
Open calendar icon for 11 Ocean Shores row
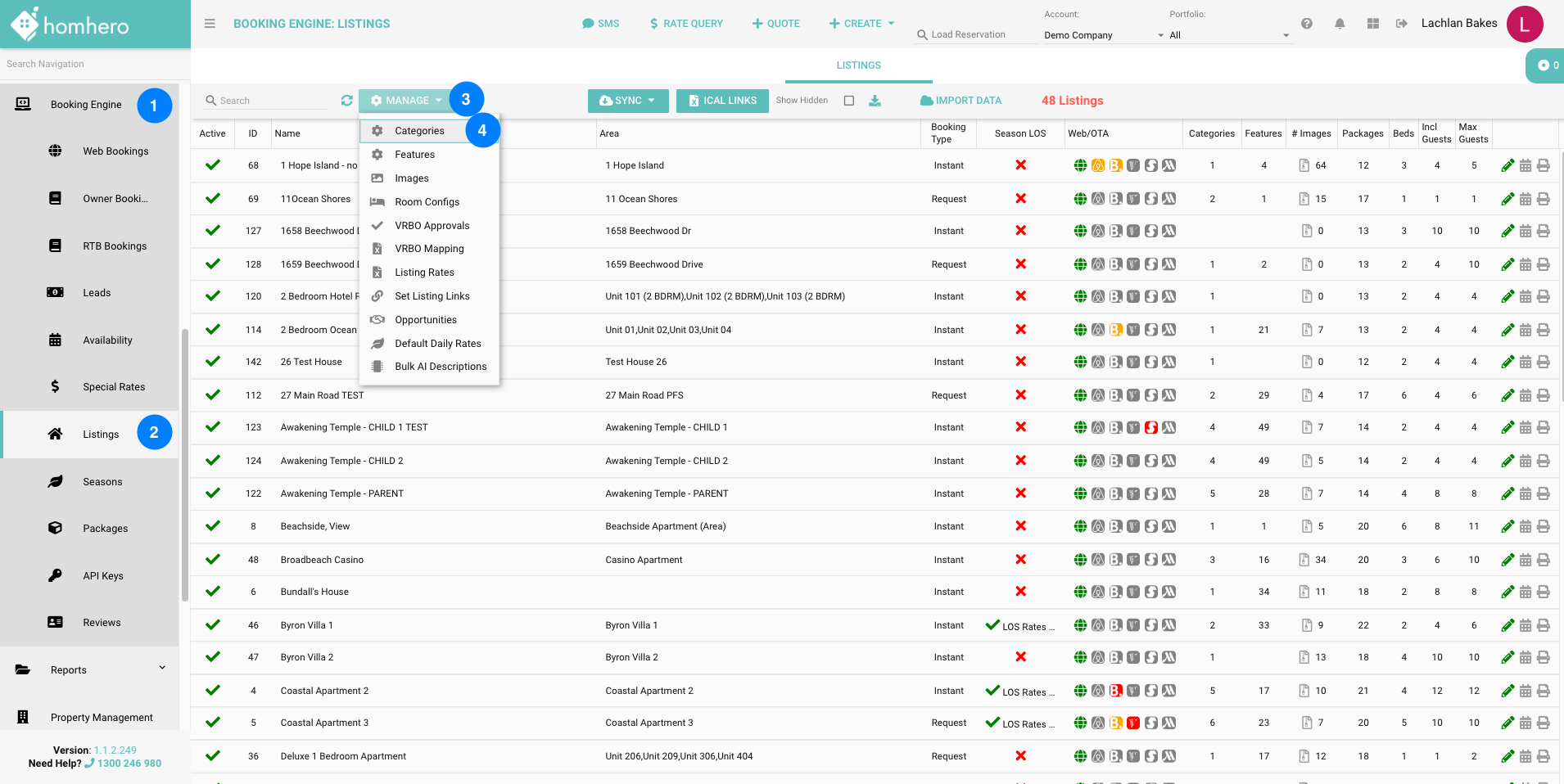[x=1525, y=199]
